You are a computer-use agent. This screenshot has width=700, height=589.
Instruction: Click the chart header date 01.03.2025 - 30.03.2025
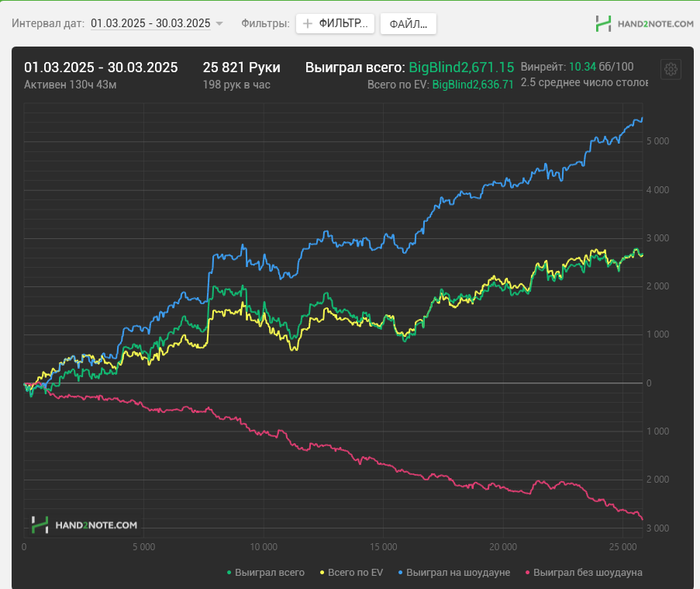coord(101,67)
